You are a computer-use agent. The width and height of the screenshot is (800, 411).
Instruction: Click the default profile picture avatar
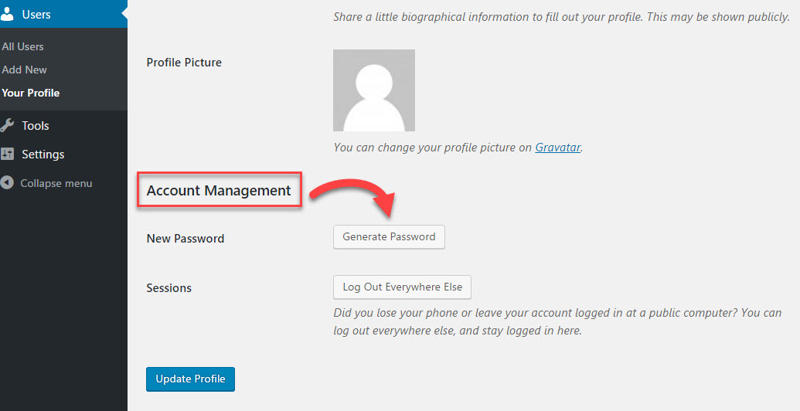point(374,91)
